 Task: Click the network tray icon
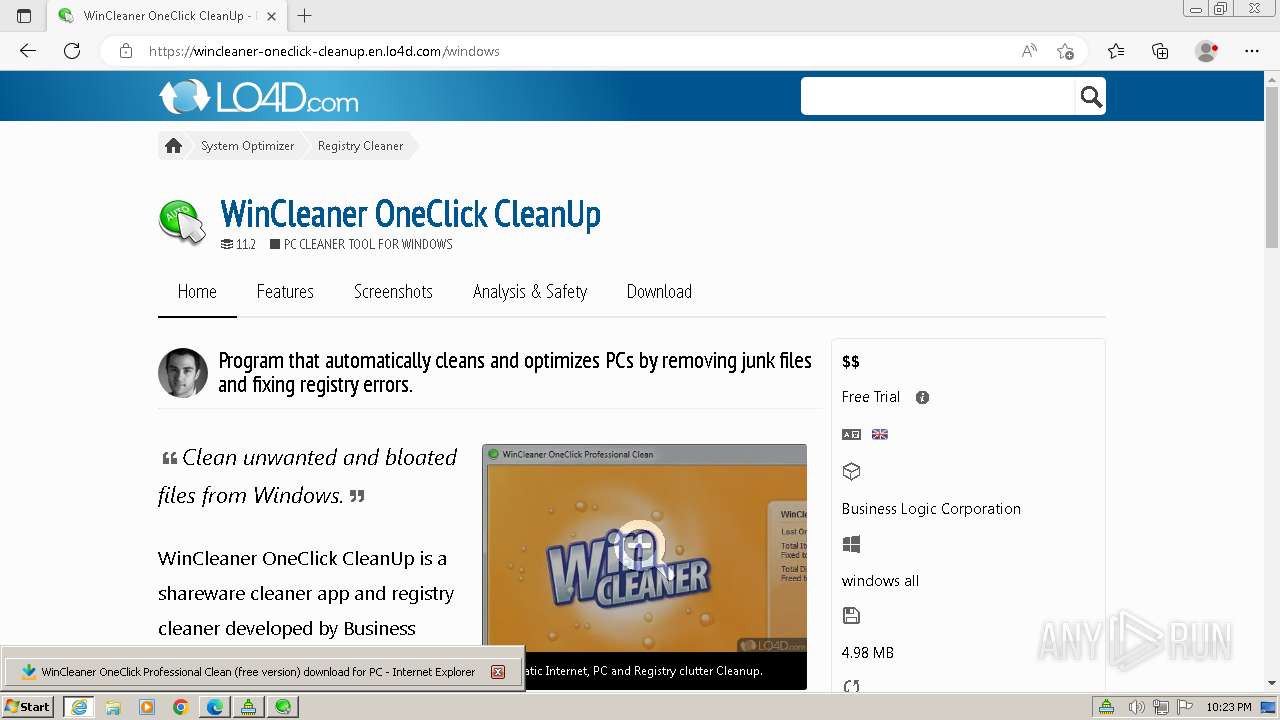click(1162, 707)
